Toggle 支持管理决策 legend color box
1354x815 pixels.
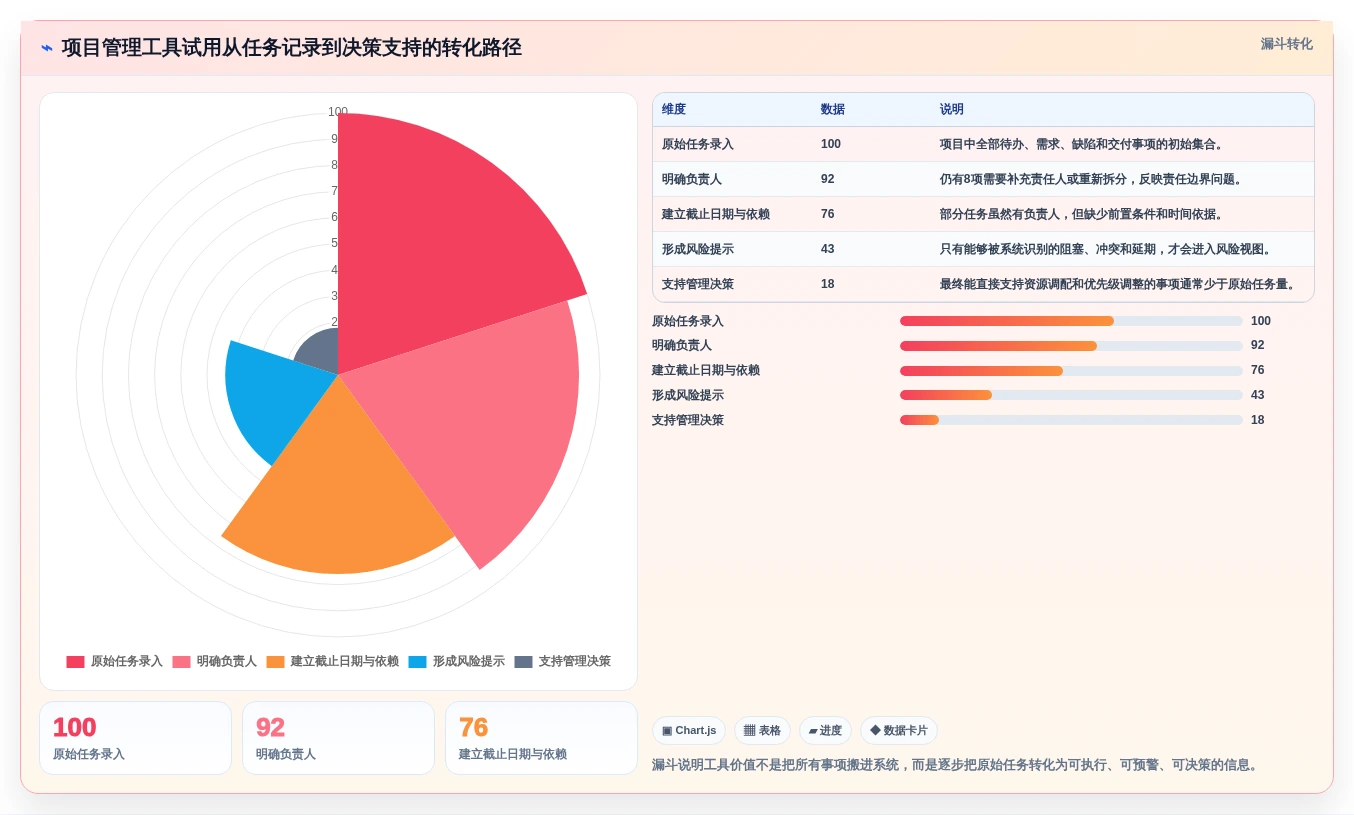pos(523,662)
